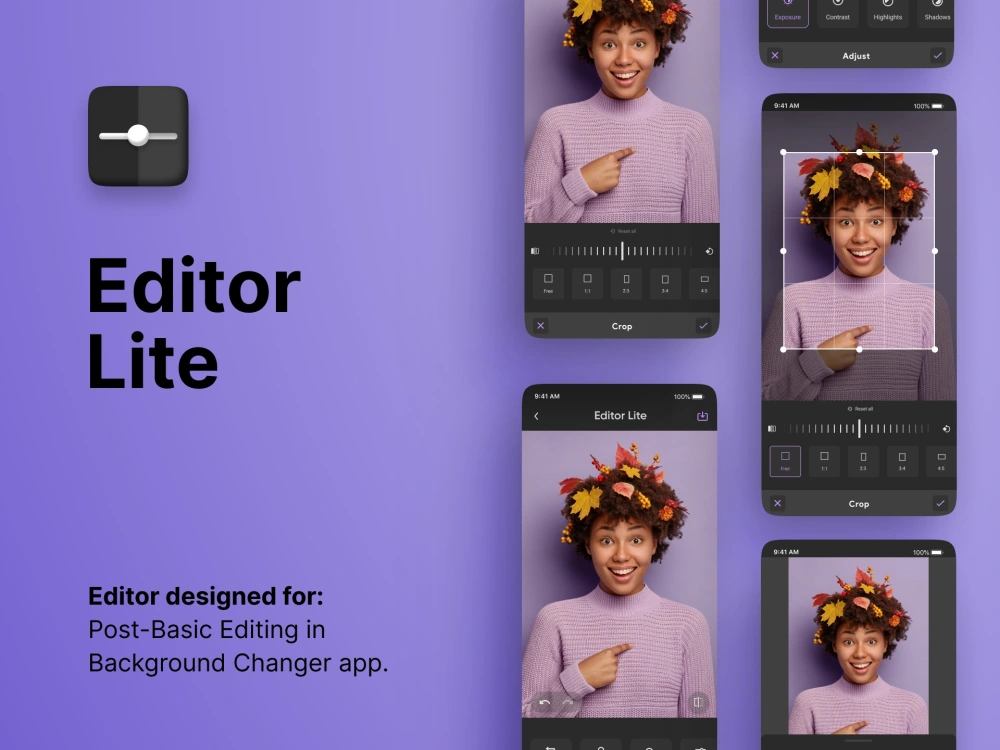The image size is (1000, 750).
Task: Select Free ratio in the Crop screen without crop grid
Action: (x=548, y=283)
